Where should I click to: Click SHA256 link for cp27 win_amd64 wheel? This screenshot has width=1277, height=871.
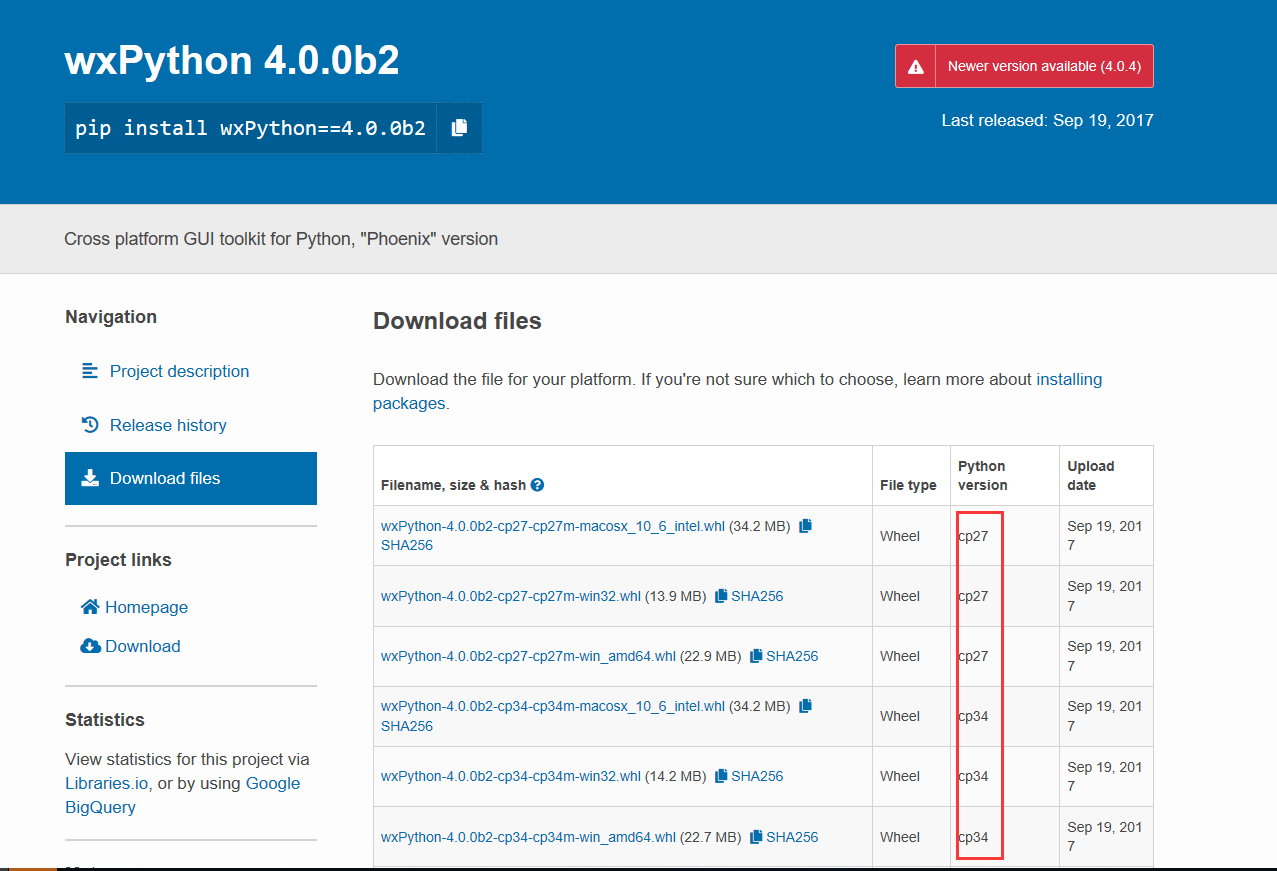point(792,656)
